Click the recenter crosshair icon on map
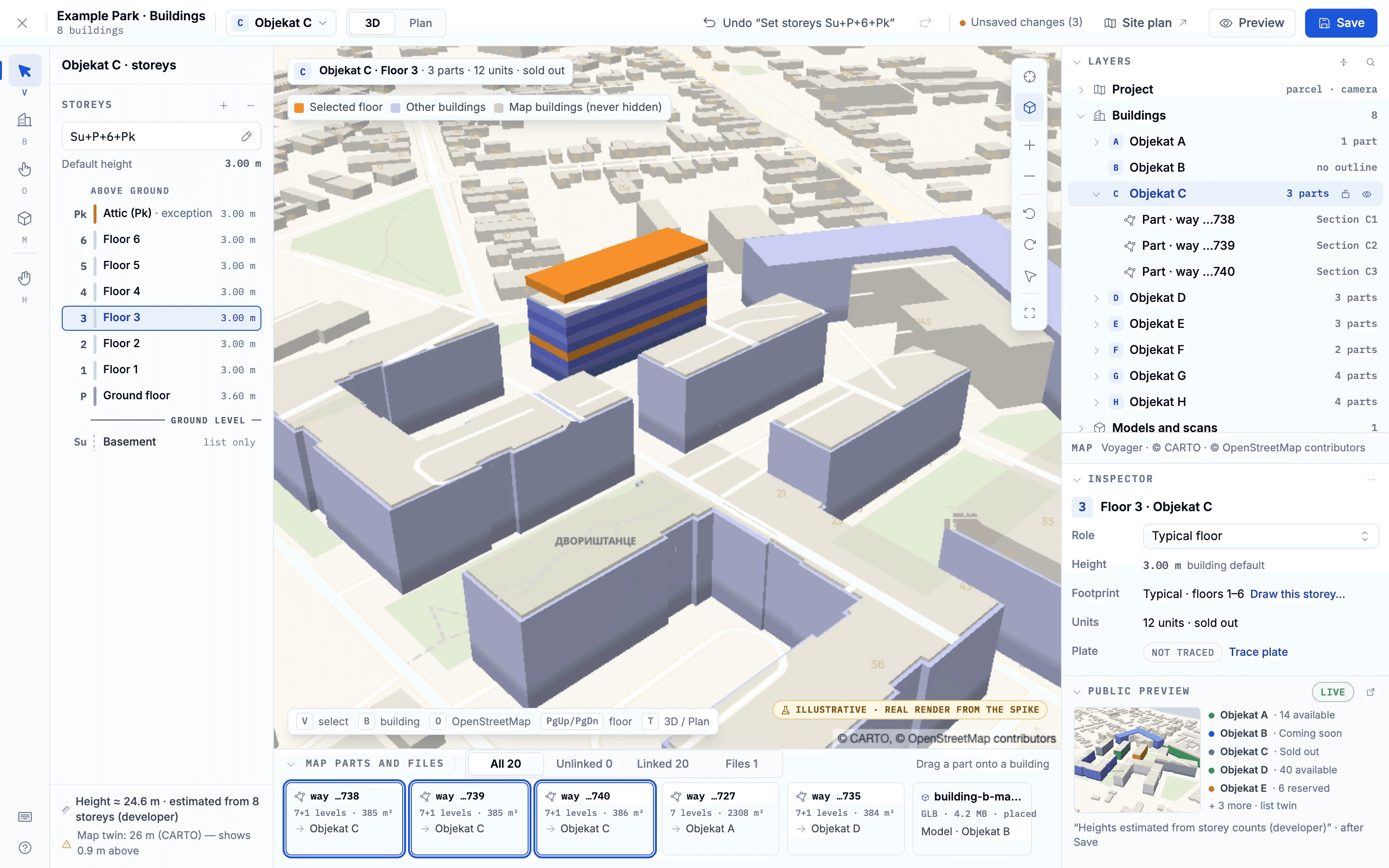The image size is (1389, 868). tap(1029, 77)
